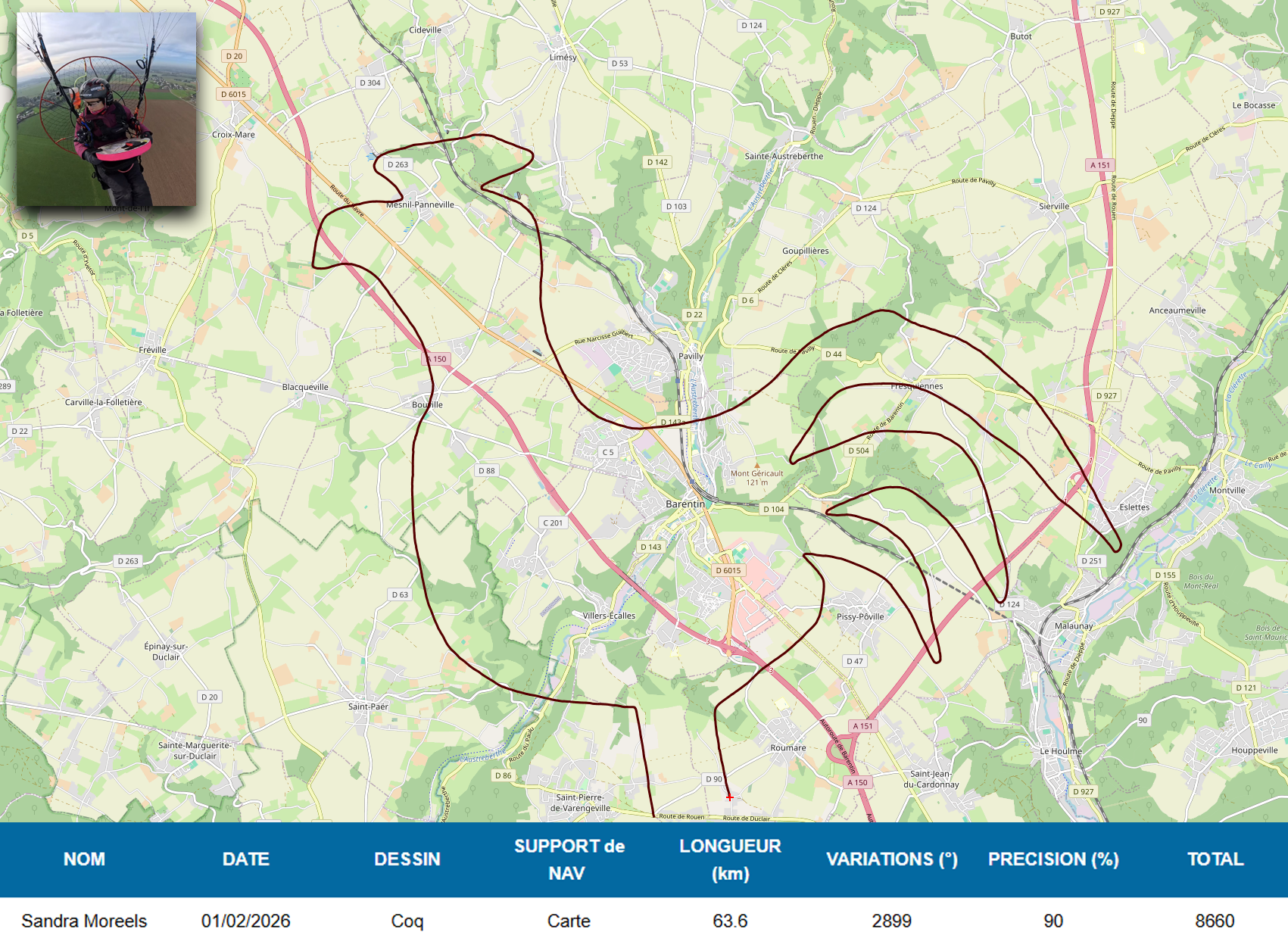This screenshot has width=1288, height=945.
Task: Sort by the DATE column header
Action: tap(245, 859)
